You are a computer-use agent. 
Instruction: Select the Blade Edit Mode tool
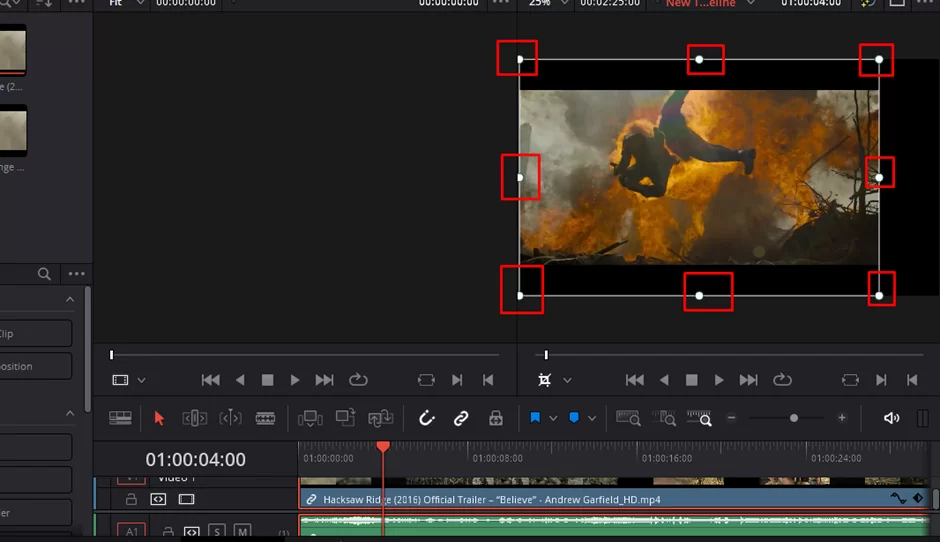click(x=265, y=418)
